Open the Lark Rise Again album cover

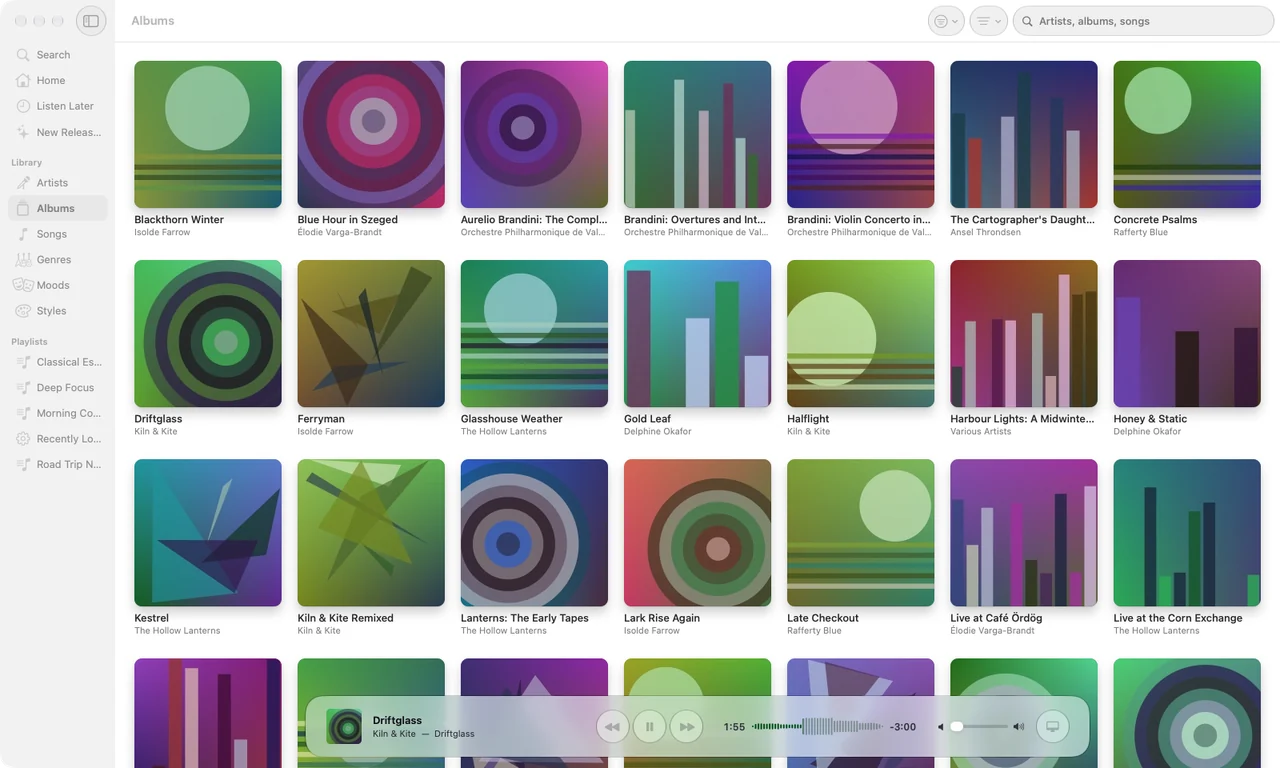pos(697,533)
